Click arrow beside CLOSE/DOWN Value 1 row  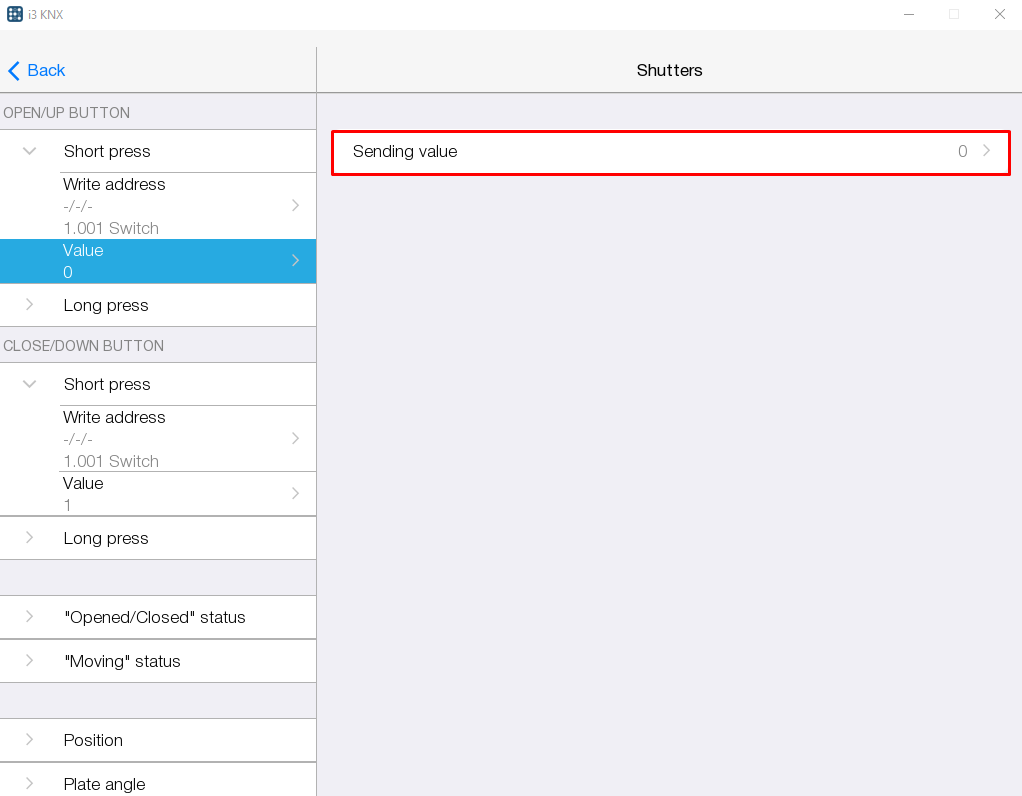tap(295, 493)
